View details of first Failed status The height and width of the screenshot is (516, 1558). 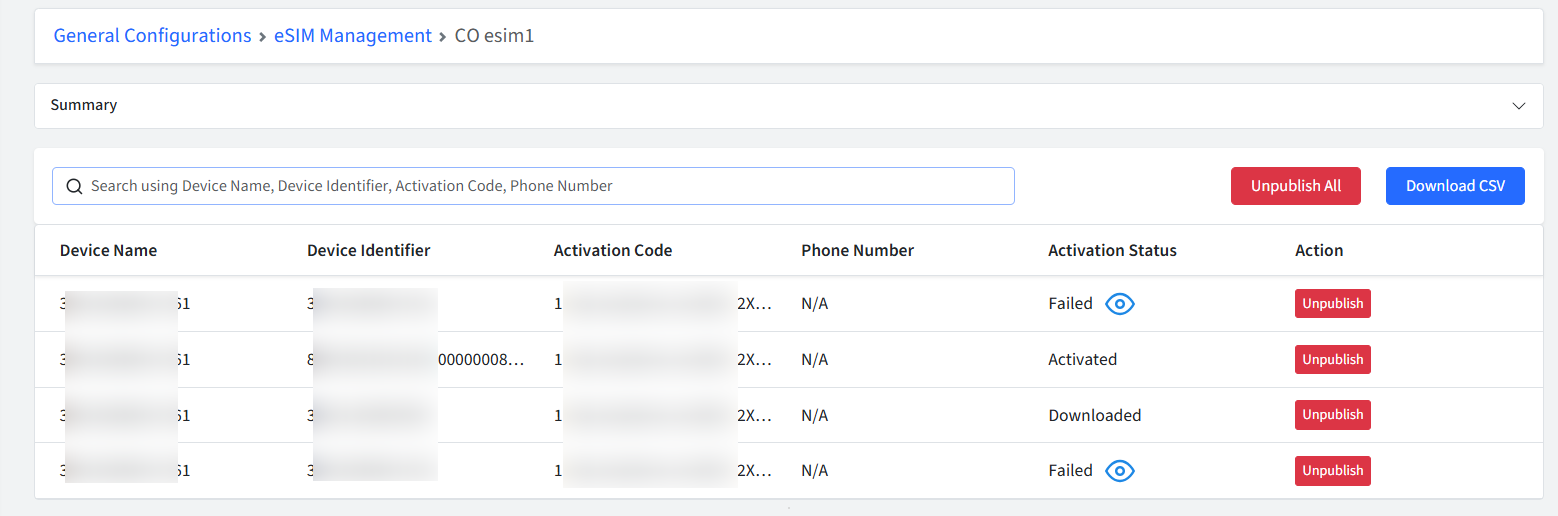(x=1120, y=304)
